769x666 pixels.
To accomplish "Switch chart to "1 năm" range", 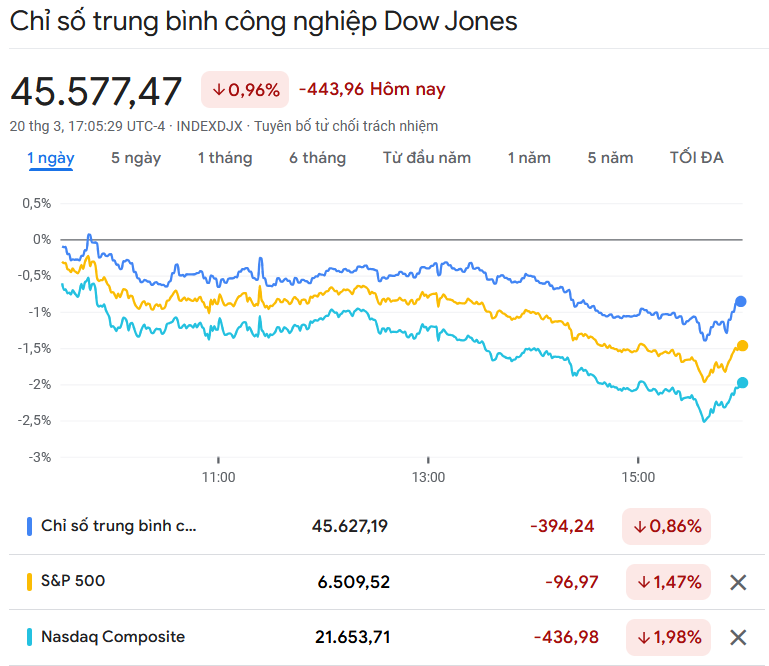I will click(x=529, y=158).
